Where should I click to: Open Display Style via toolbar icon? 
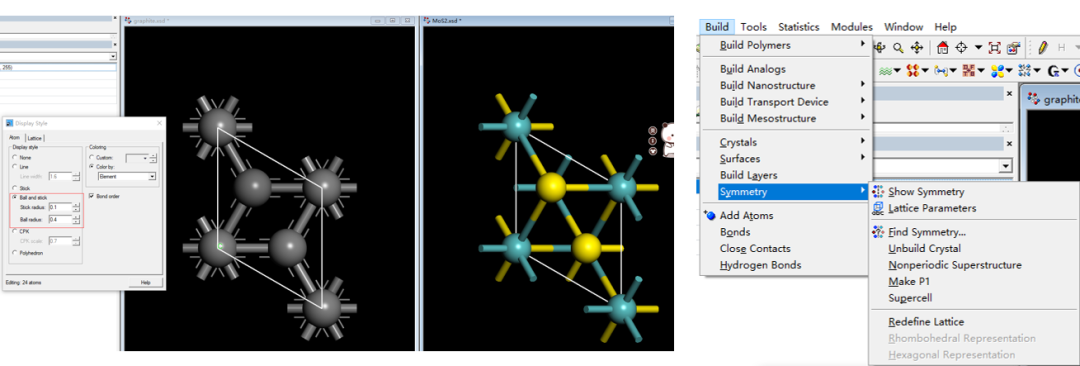[x=1013, y=48]
